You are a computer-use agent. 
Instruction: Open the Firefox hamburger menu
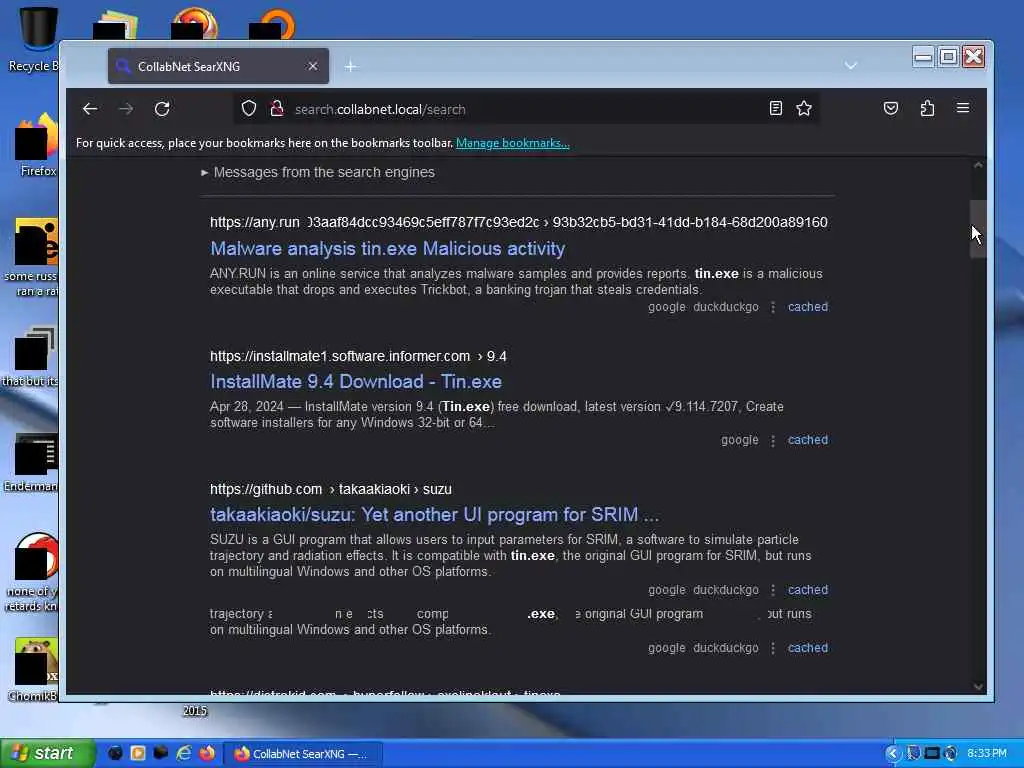coord(963,108)
